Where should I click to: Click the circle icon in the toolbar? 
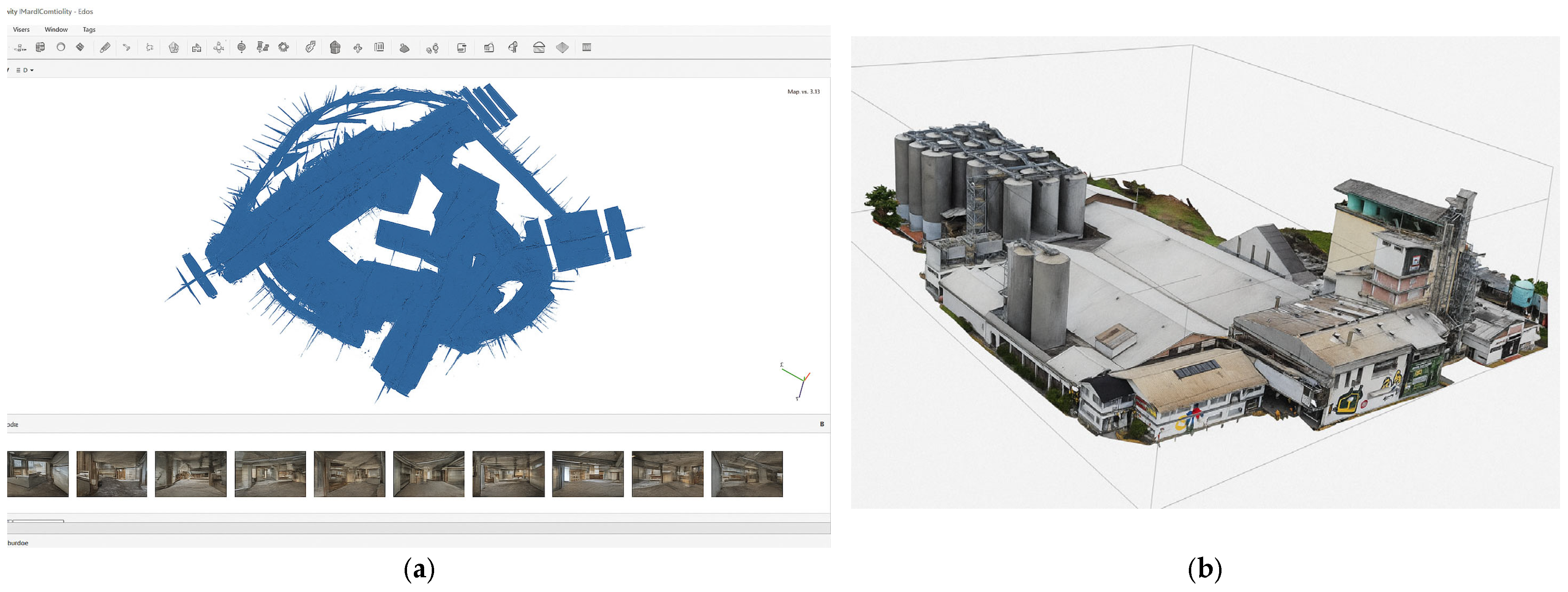coord(61,47)
